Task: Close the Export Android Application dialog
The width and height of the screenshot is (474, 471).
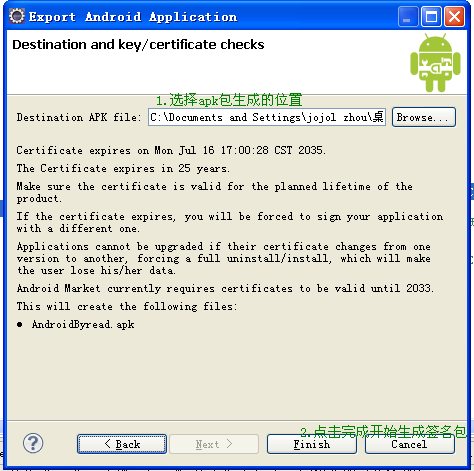Action: pyautogui.click(x=454, y=16)
